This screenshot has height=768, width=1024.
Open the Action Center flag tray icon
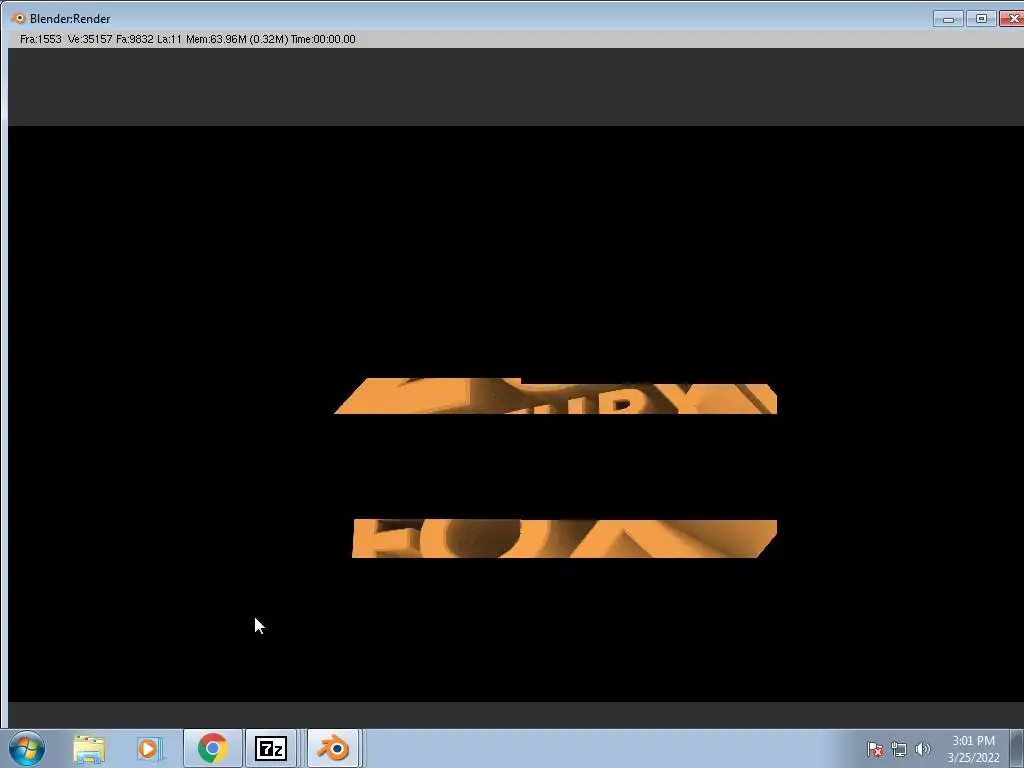click(875, 749)
